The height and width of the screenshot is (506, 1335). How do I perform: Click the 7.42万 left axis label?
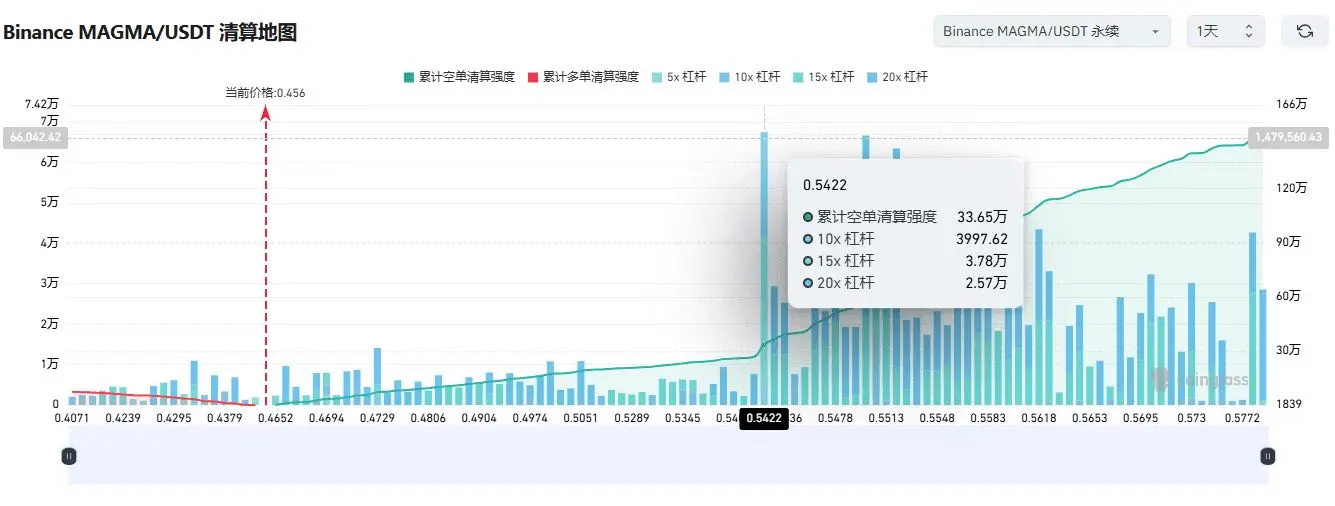43,104
